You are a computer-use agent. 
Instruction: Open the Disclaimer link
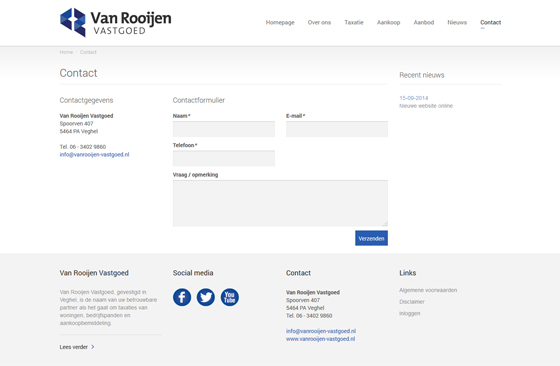412,302
